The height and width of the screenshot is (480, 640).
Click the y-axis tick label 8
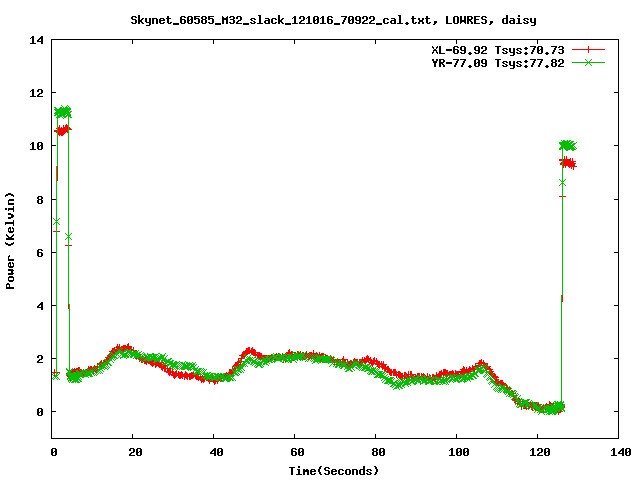point(40,200)
